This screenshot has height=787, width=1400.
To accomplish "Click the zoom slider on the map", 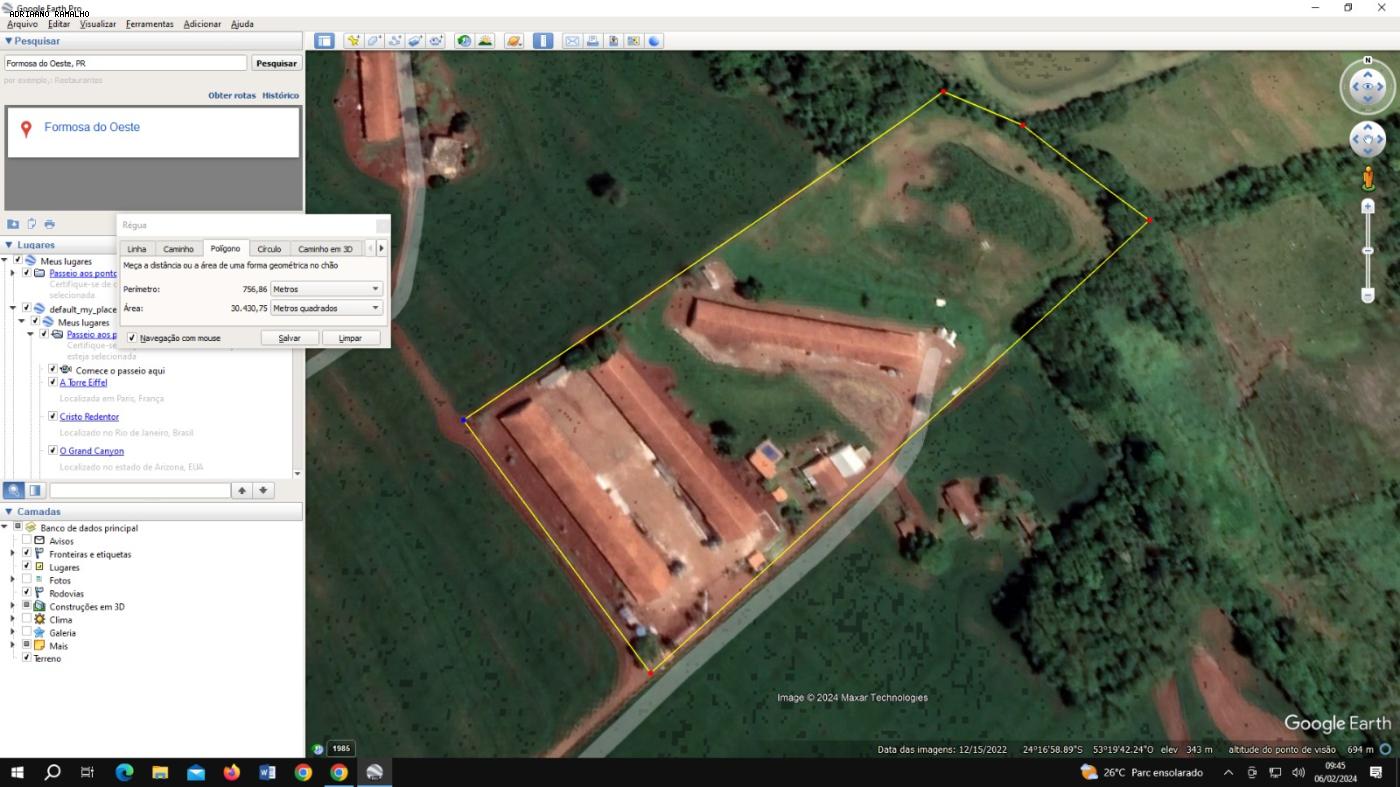I will pyautogui.click(x=1368, y=251).
